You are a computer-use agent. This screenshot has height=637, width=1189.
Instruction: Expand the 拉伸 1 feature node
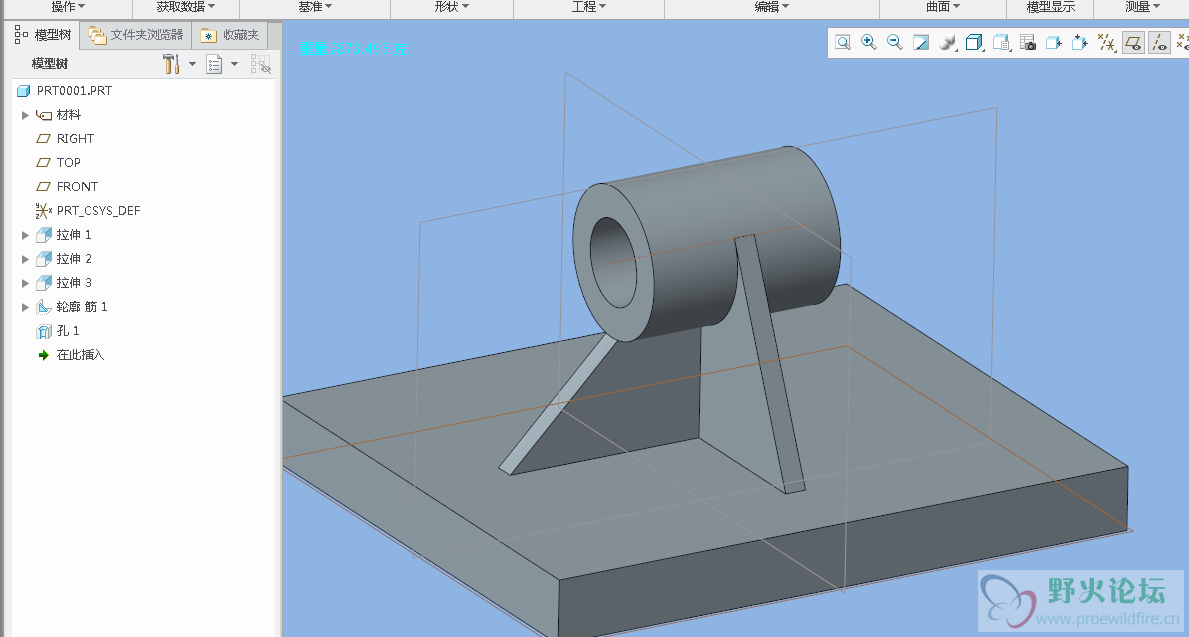coord(25,235)
